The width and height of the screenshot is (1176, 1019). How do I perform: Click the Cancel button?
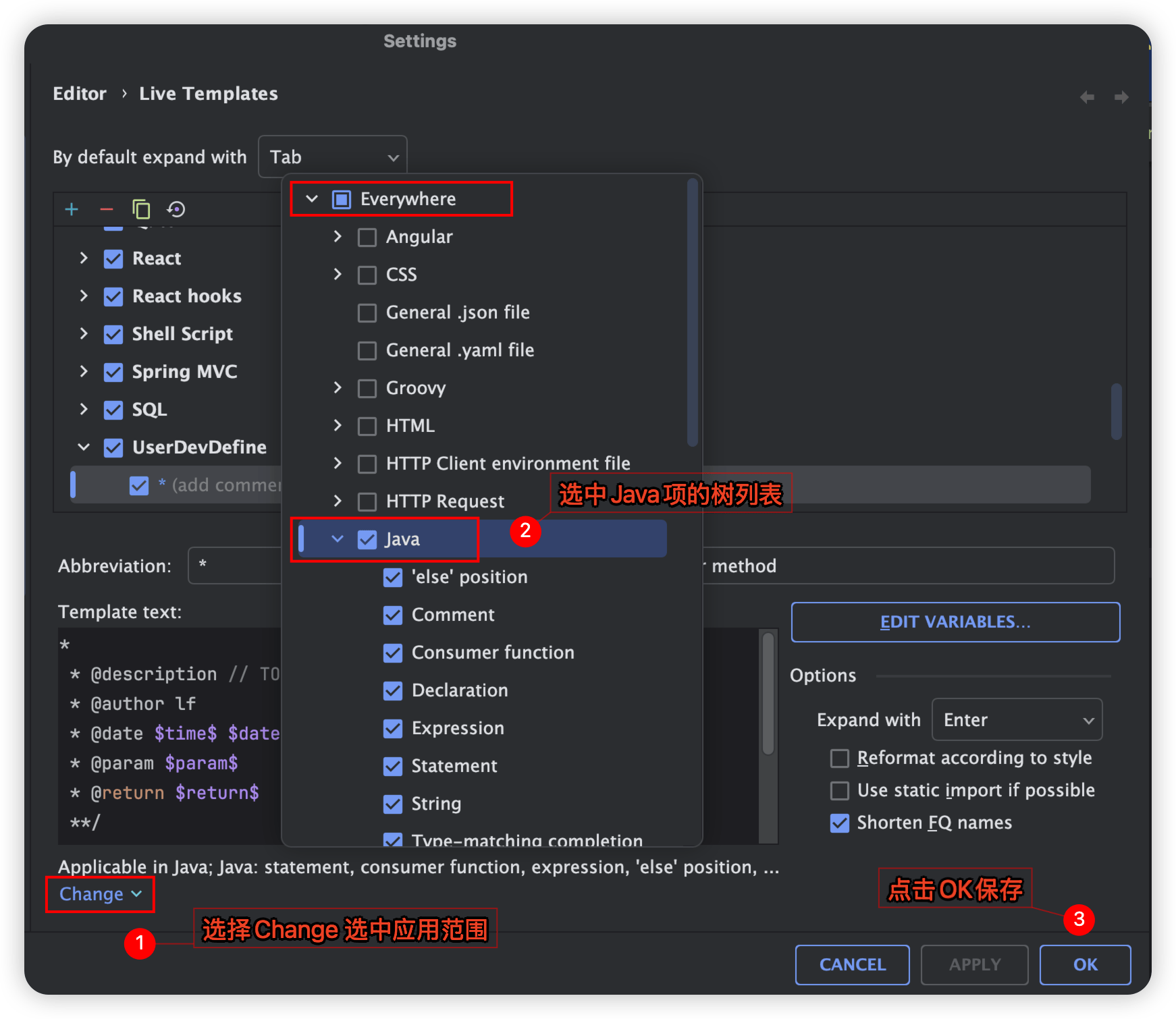853,965
